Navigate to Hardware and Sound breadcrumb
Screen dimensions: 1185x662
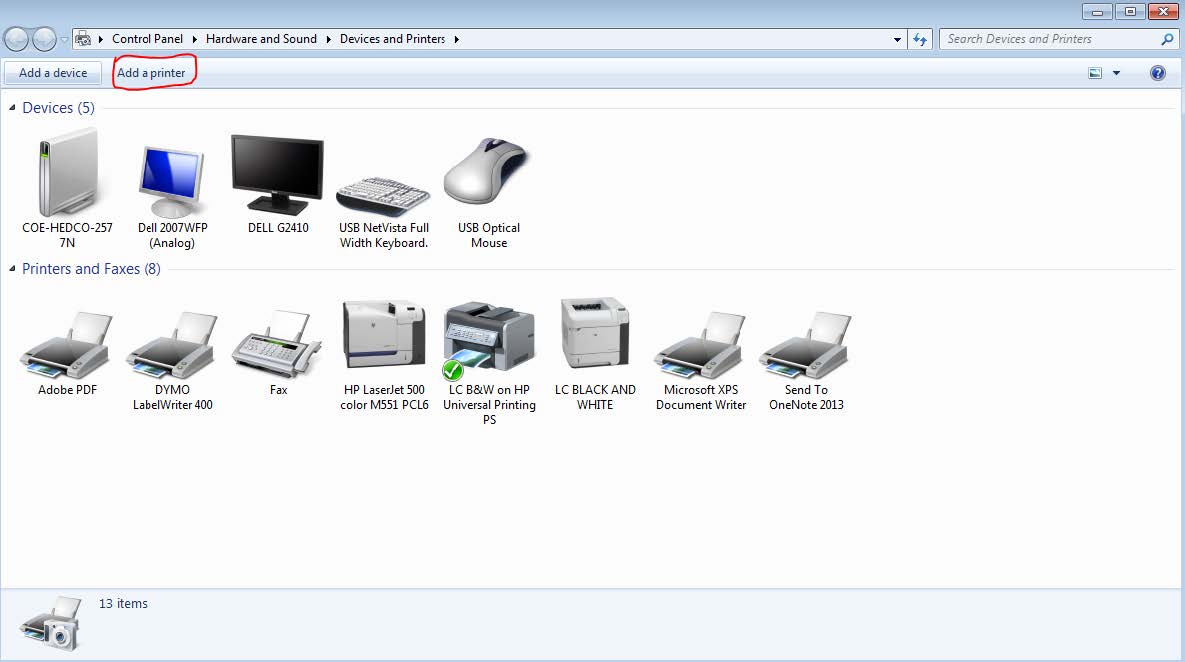tap(261, 38)
